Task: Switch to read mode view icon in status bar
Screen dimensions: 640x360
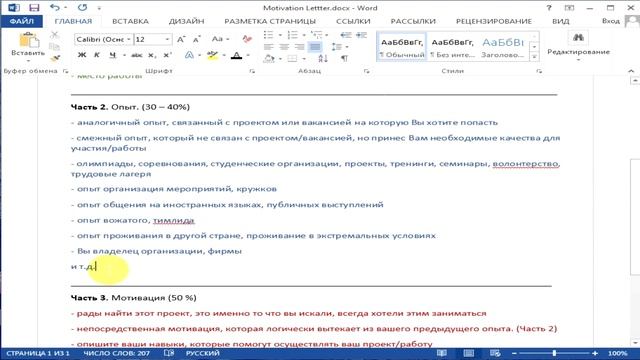Action: coord(442,353)
